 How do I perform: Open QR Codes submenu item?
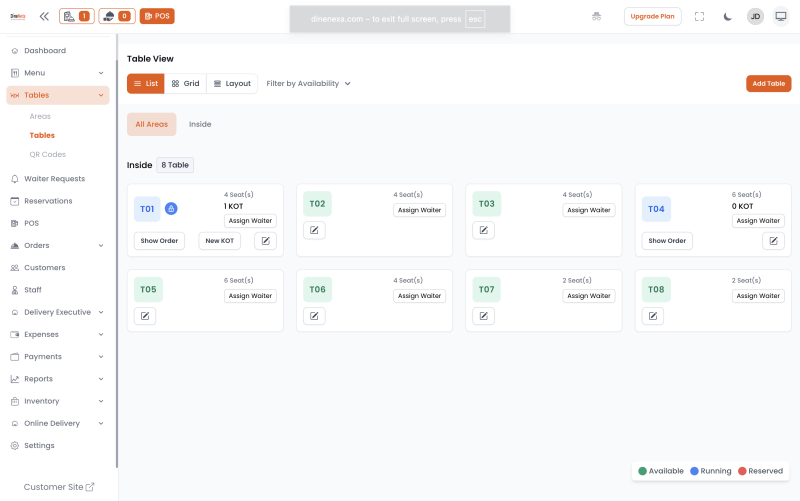(47, 154)
